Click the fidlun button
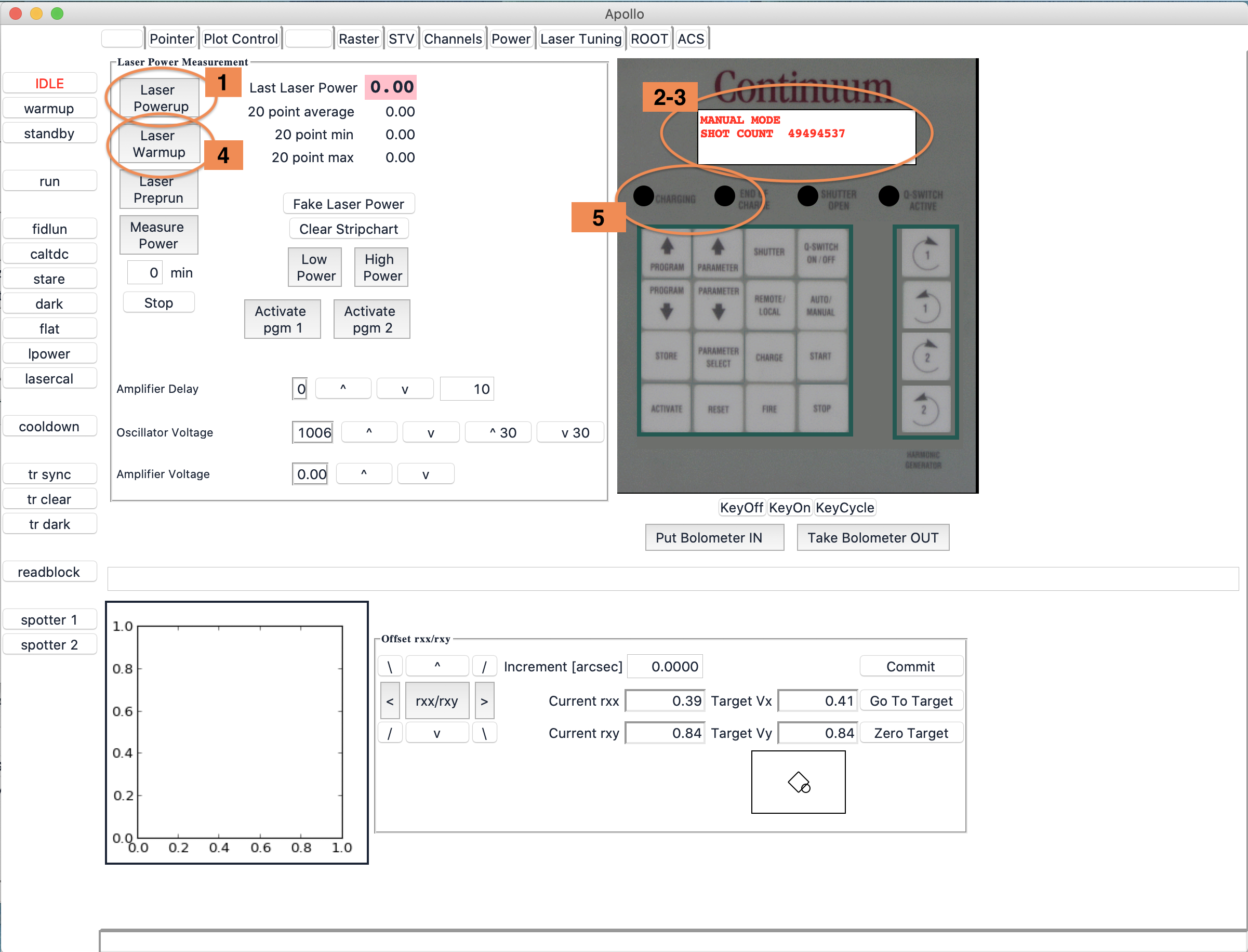This screenshot has height=952, width=1248. click(x=49, y=229)
